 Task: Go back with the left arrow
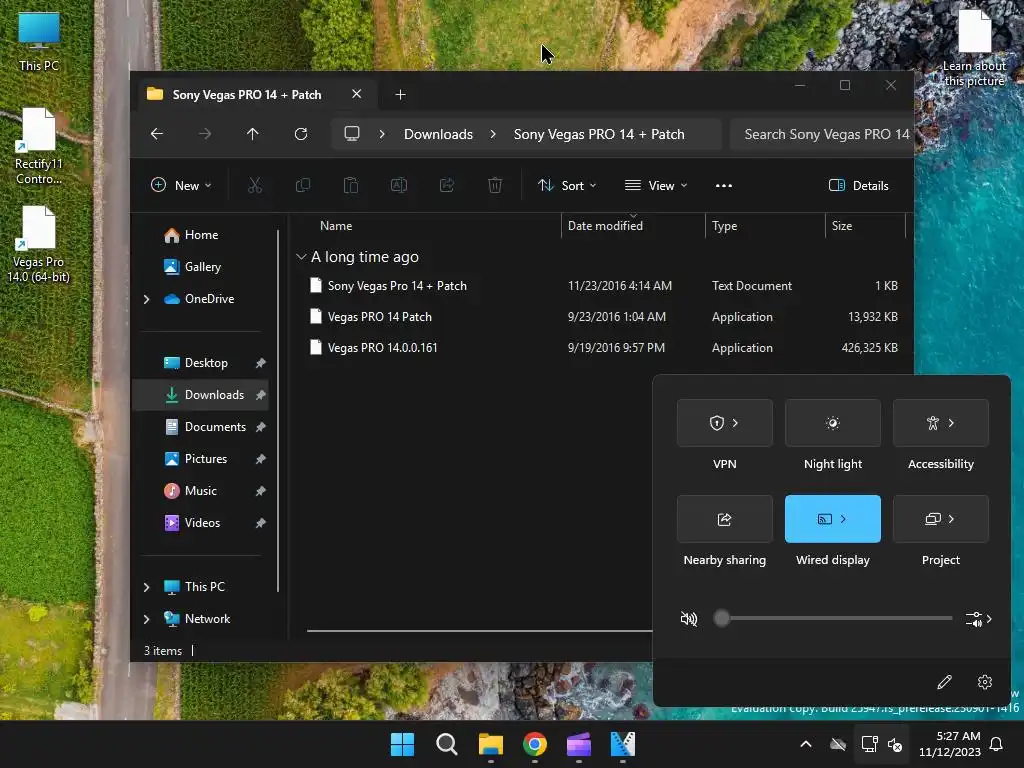157,134
